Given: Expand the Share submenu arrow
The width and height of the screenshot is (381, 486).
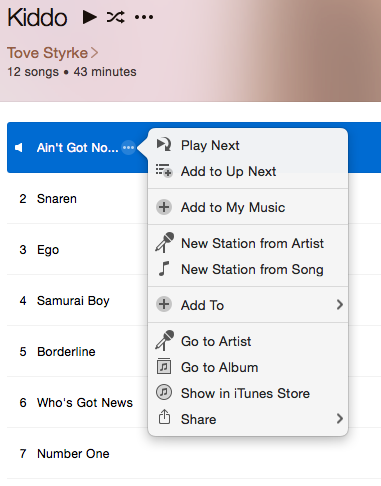Looking at the screenshot, I should click(339, 418).
